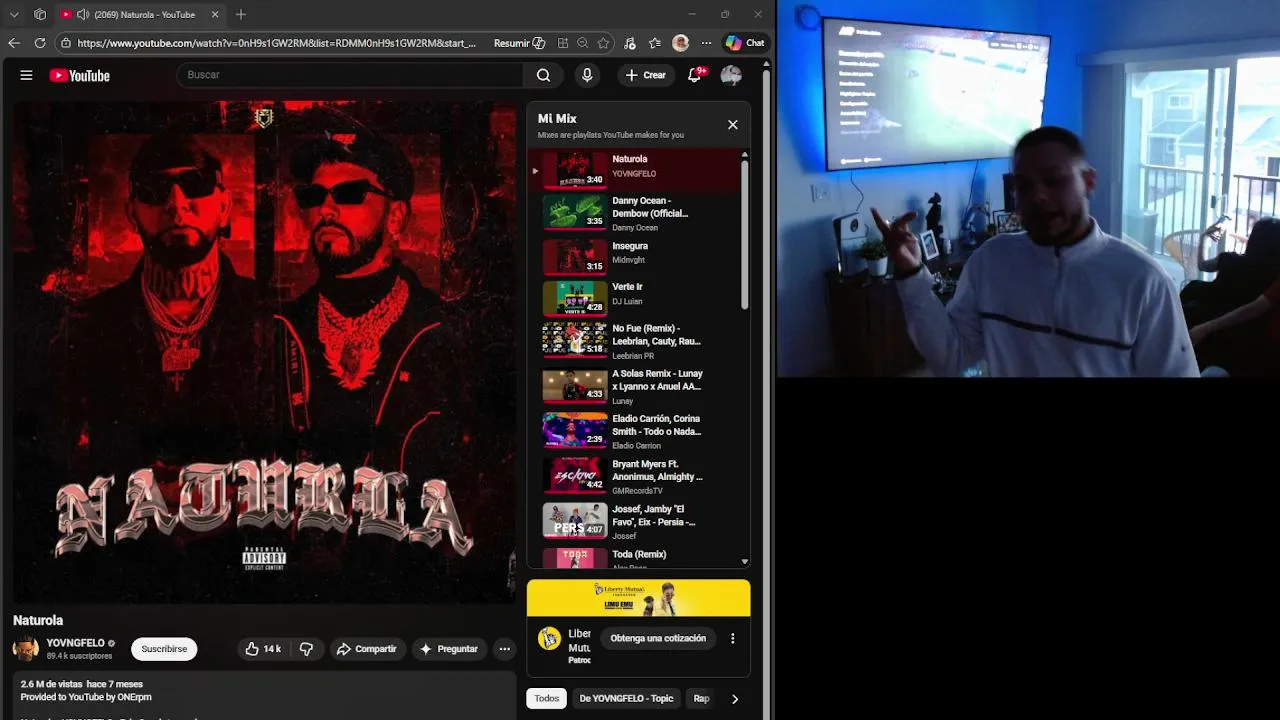Focus the Buscar search field

(349, 75)
